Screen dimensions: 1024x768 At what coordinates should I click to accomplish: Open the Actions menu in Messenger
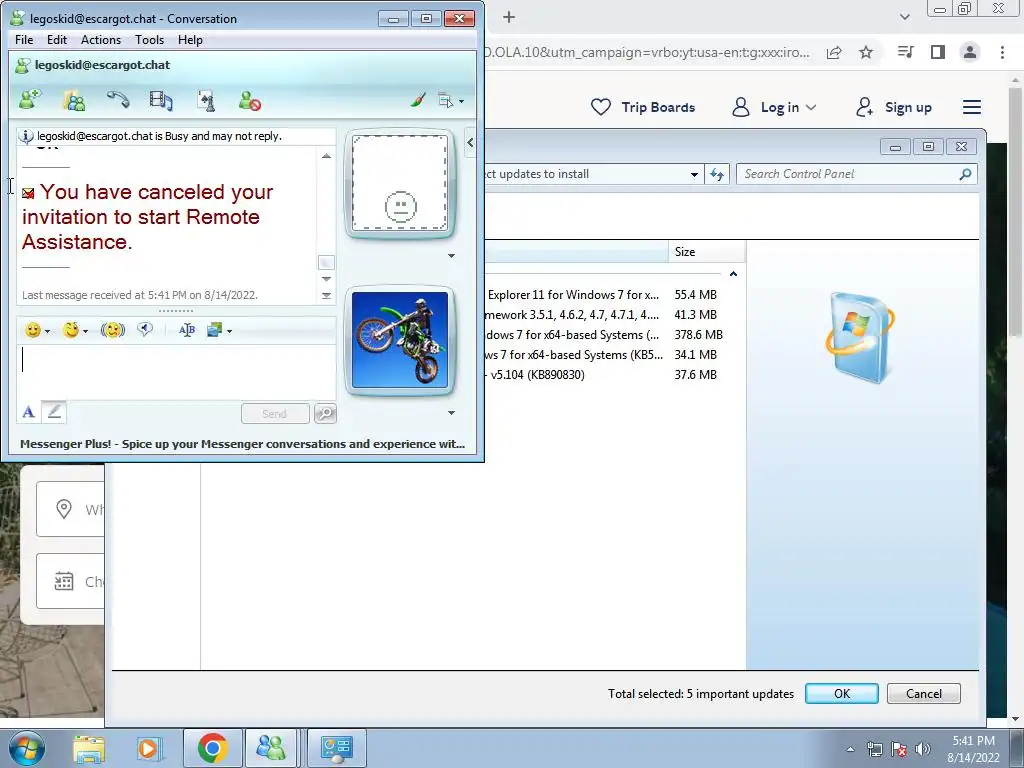101,40
